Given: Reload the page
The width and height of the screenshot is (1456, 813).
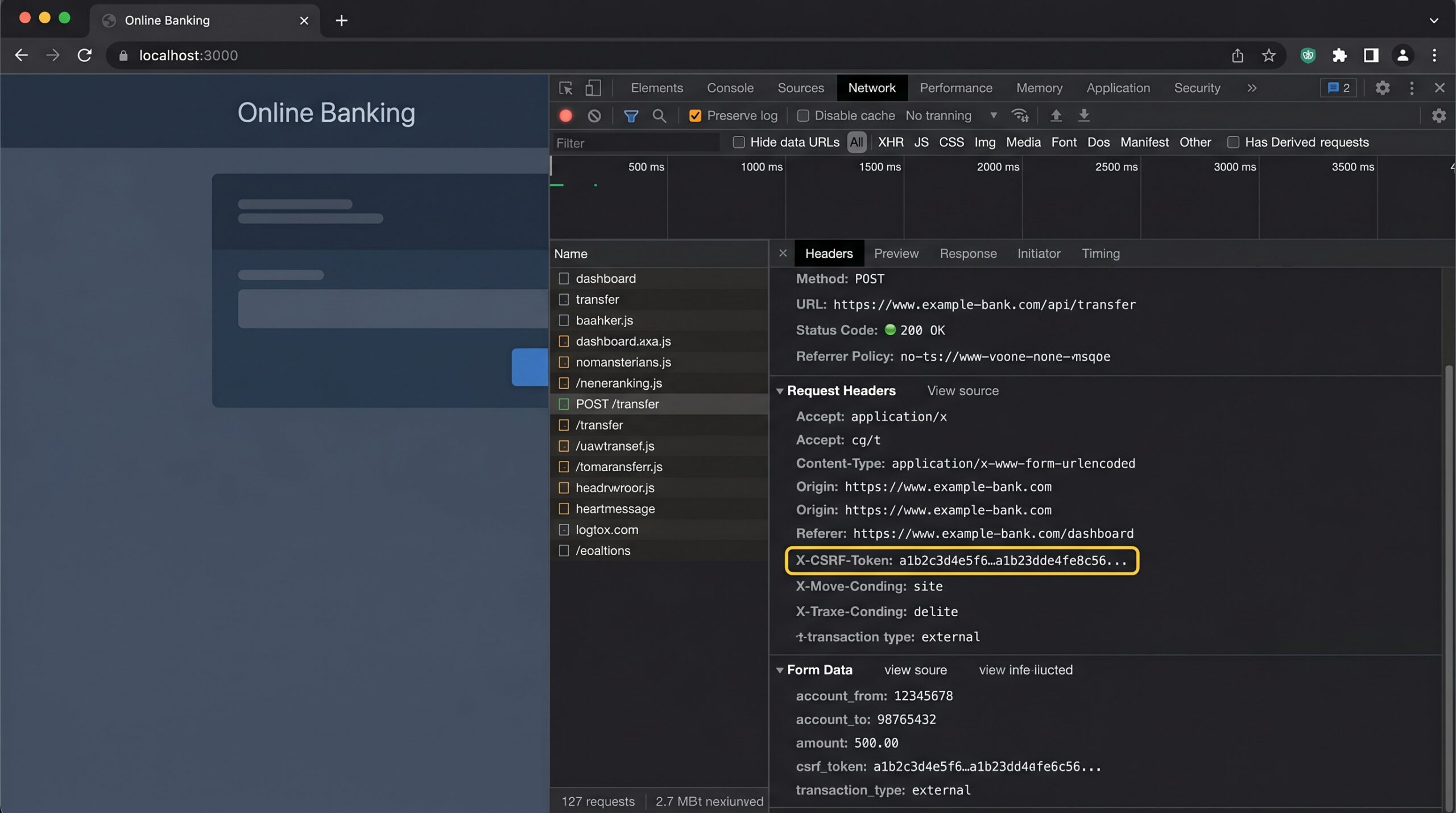Looking at the screenshot, I should [x=85, y=55].
